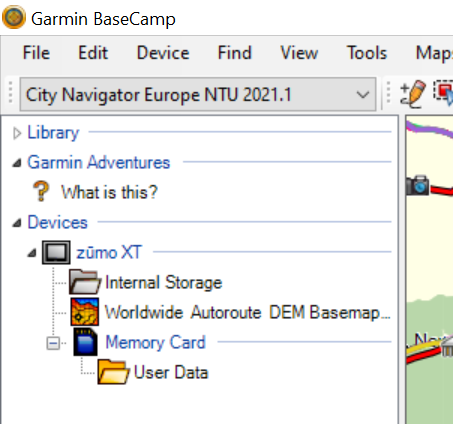Click the blue Memory Card SD icon
The width and height of the screenshot is (453, 424).
[x=86, y=342]
